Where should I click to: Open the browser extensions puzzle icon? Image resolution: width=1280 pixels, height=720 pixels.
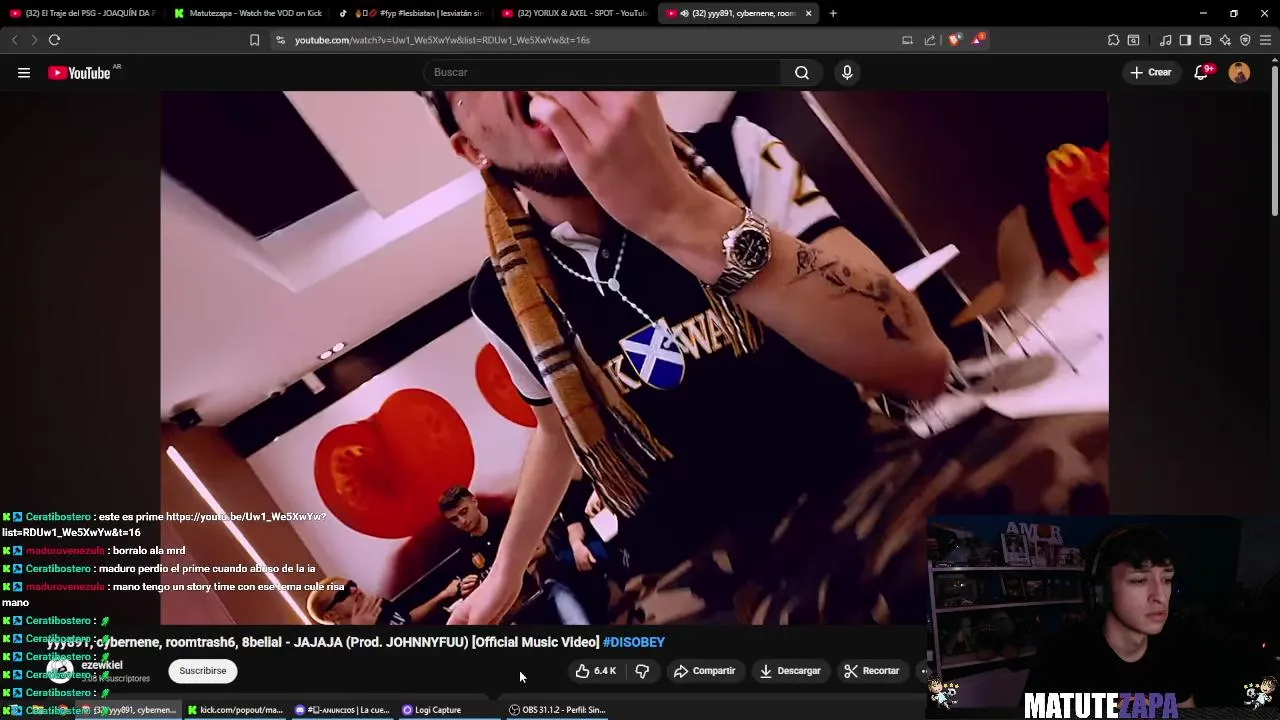click(x=1113, y=40)
